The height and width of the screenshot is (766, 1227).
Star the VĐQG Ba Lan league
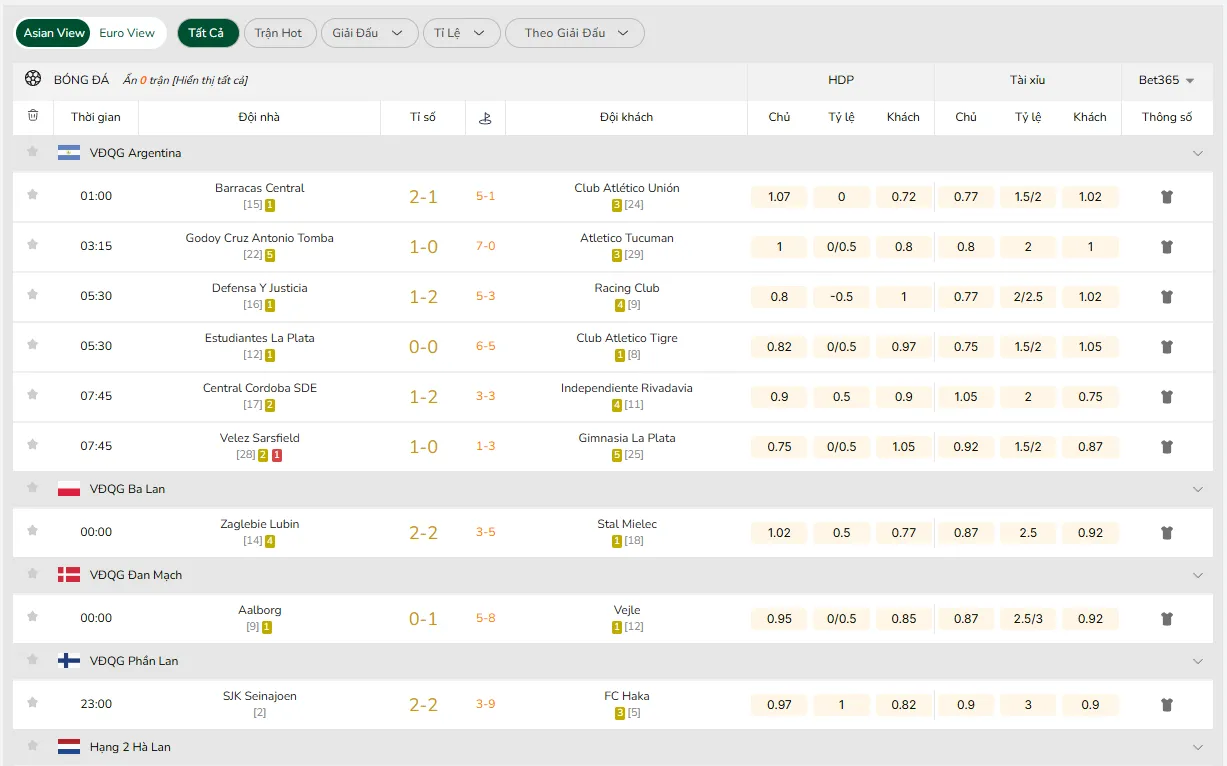(32, 488)
